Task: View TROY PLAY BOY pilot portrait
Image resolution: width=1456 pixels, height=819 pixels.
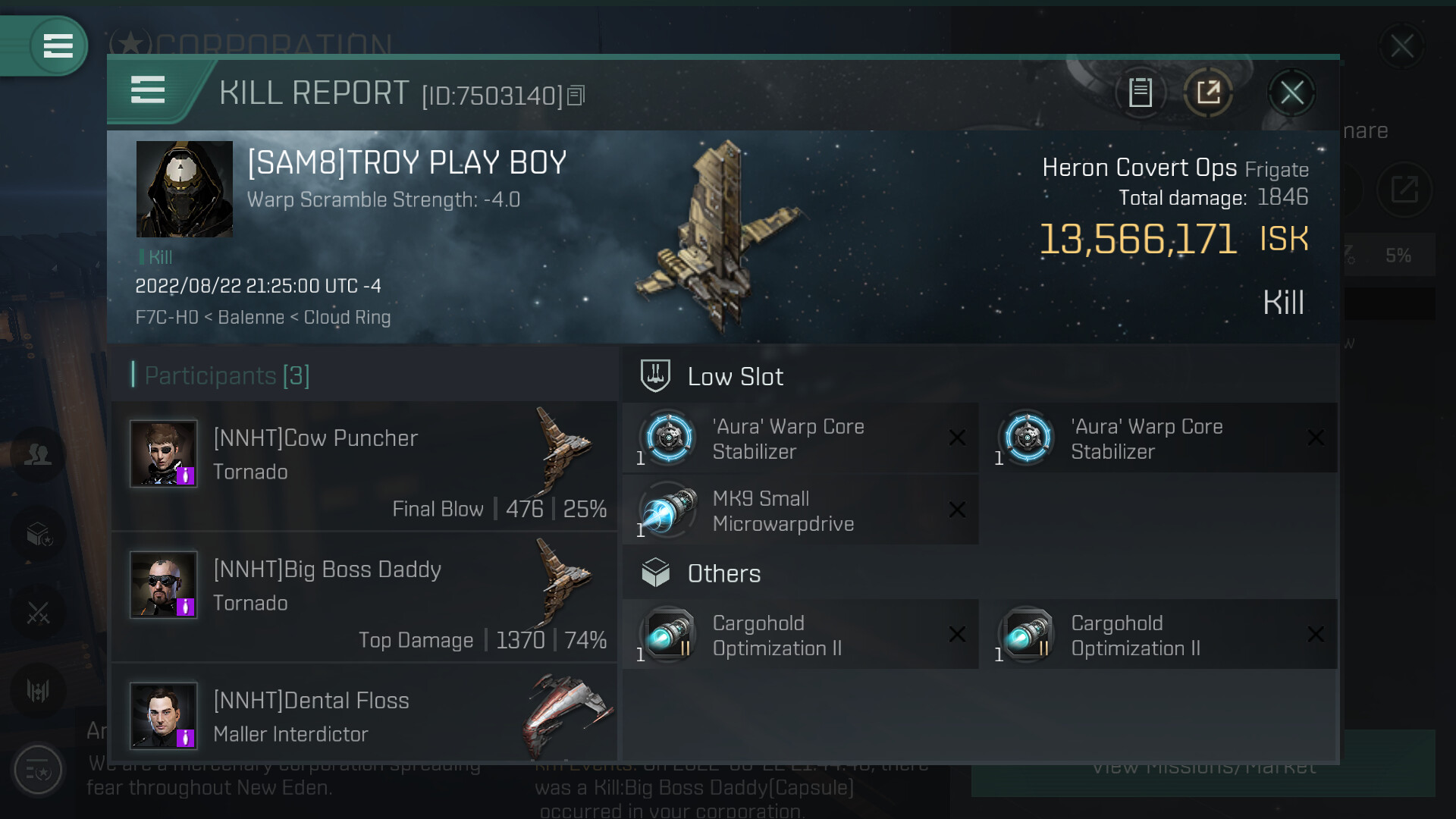Action: [x=184, y=189]
